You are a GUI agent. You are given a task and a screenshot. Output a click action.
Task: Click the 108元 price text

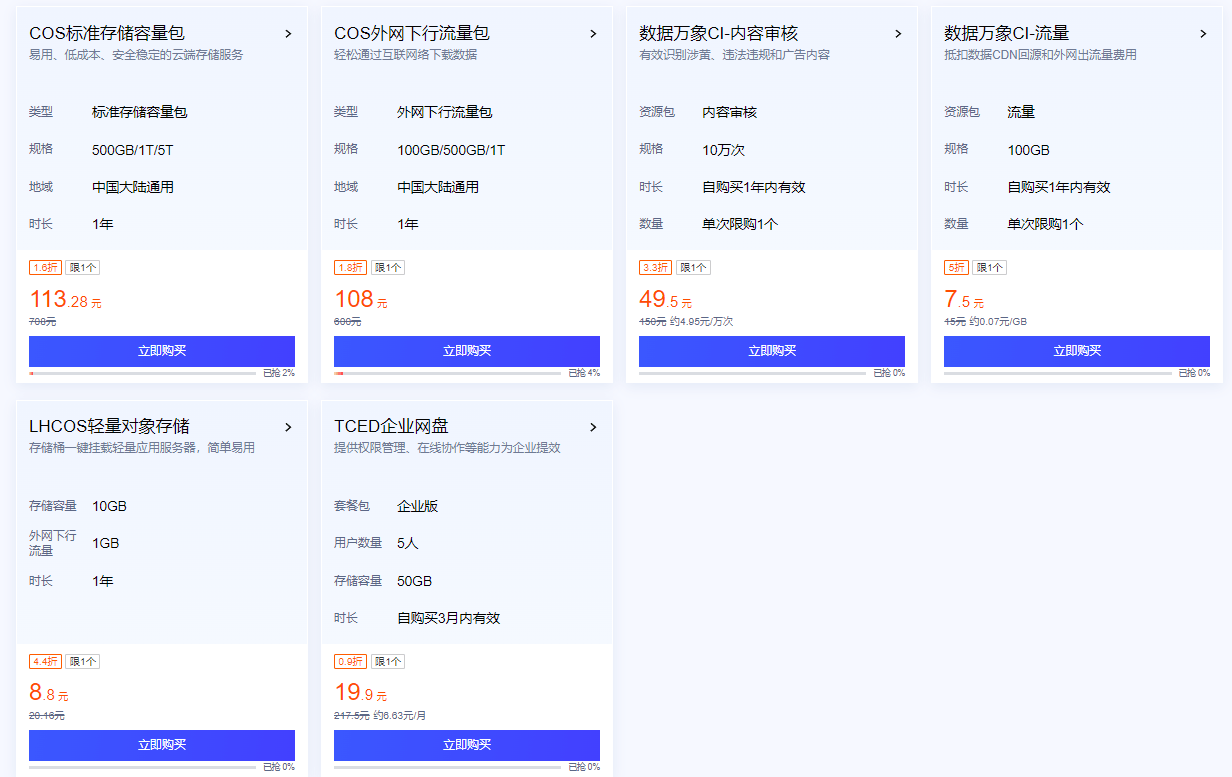360,299
